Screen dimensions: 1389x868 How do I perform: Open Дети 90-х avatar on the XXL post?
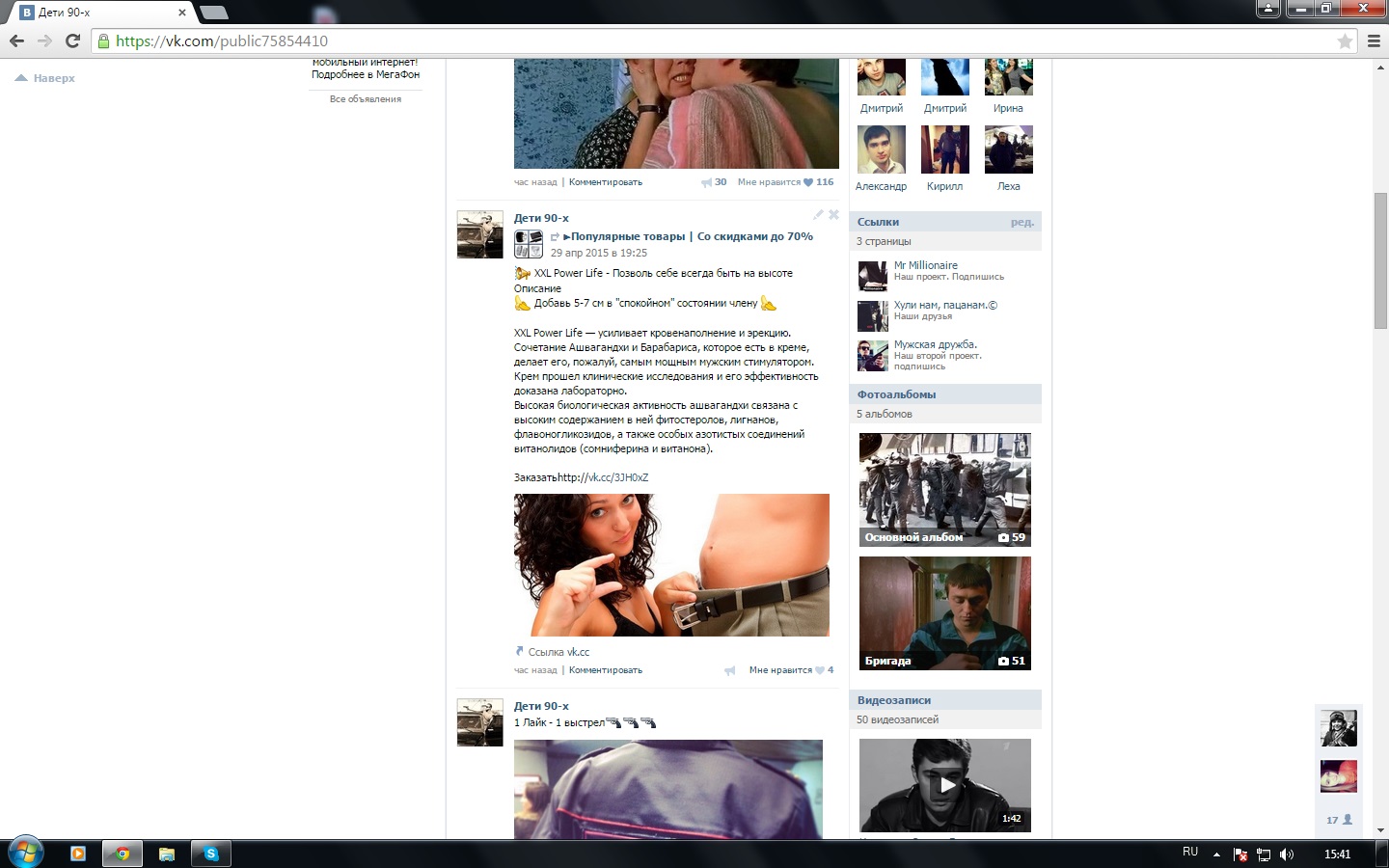pos(480,234)
